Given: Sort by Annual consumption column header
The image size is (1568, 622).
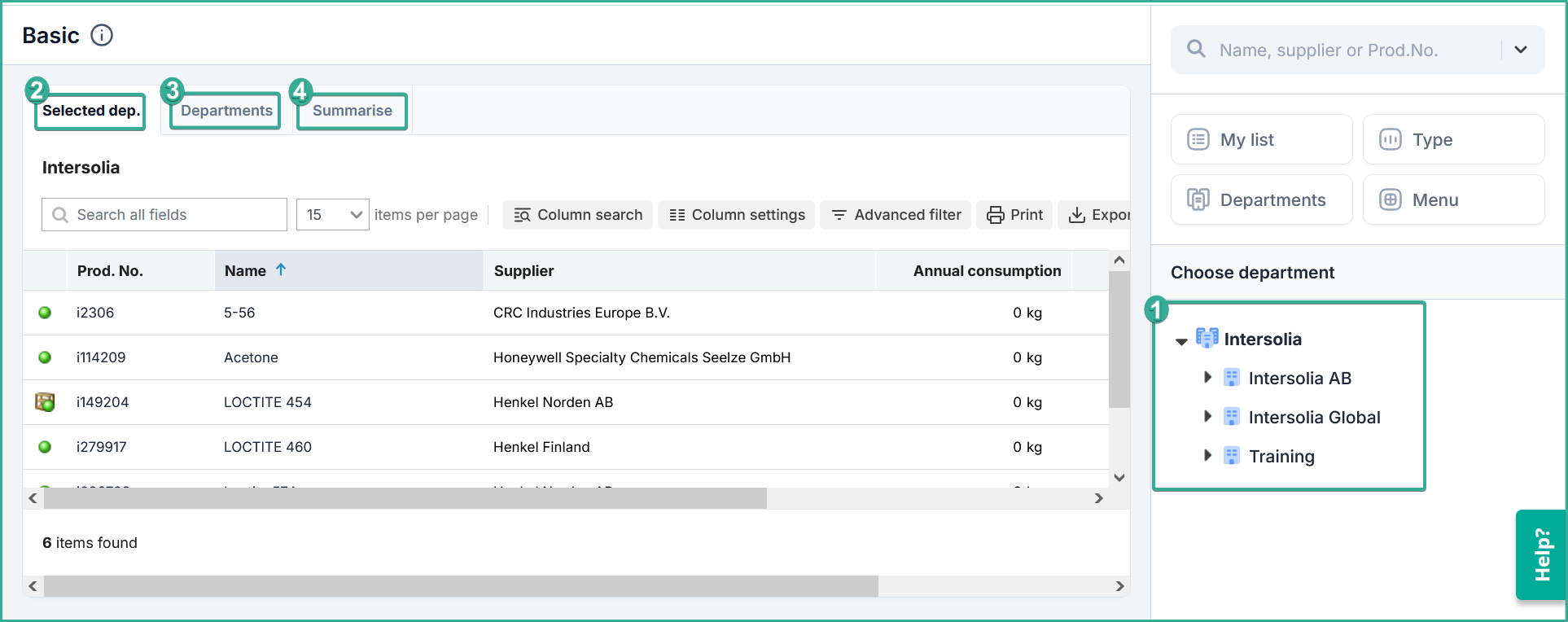Looking at the screenshot, I should [x=987, y=271].
